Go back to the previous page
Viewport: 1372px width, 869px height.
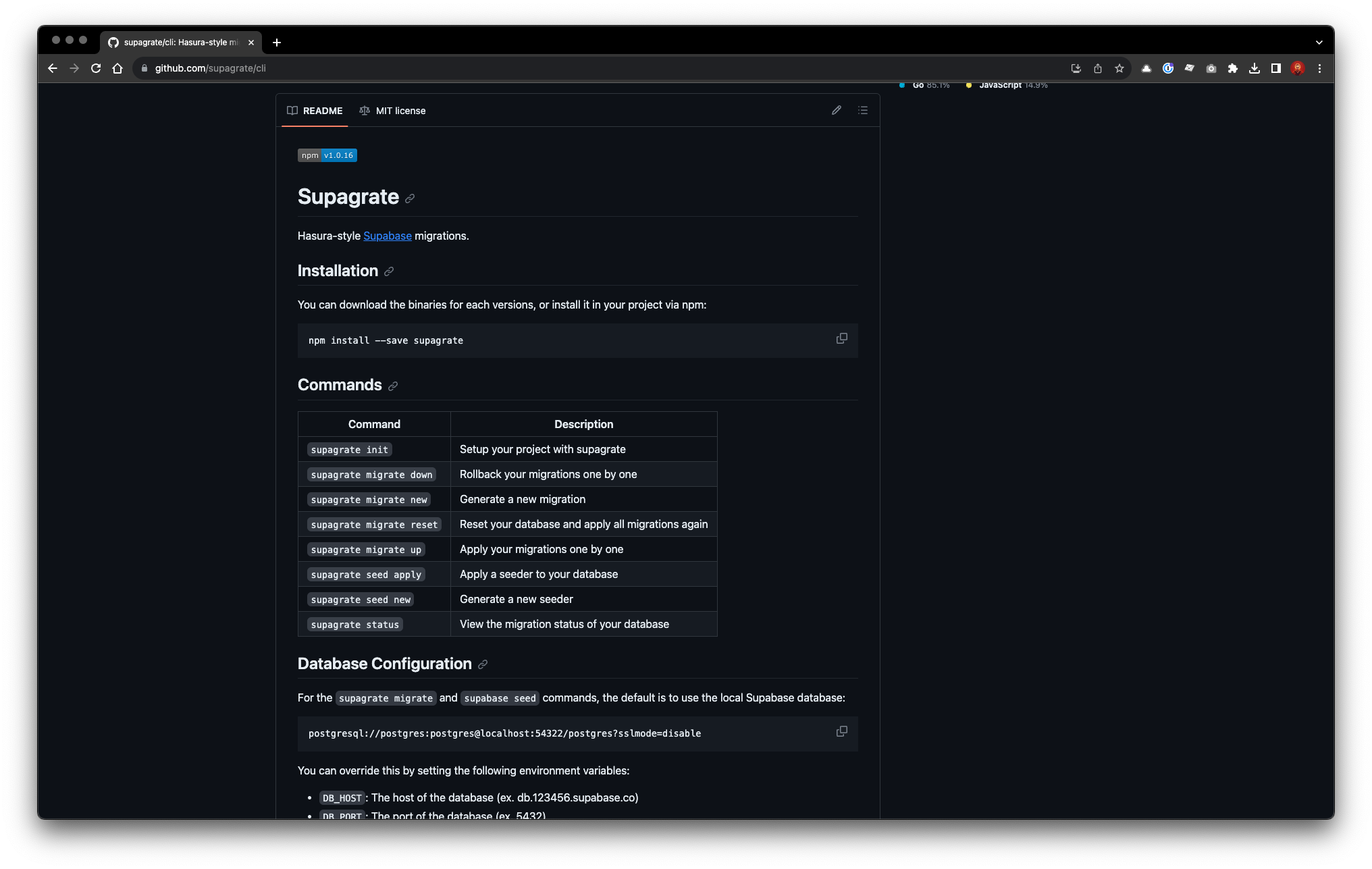click(53, 68)
